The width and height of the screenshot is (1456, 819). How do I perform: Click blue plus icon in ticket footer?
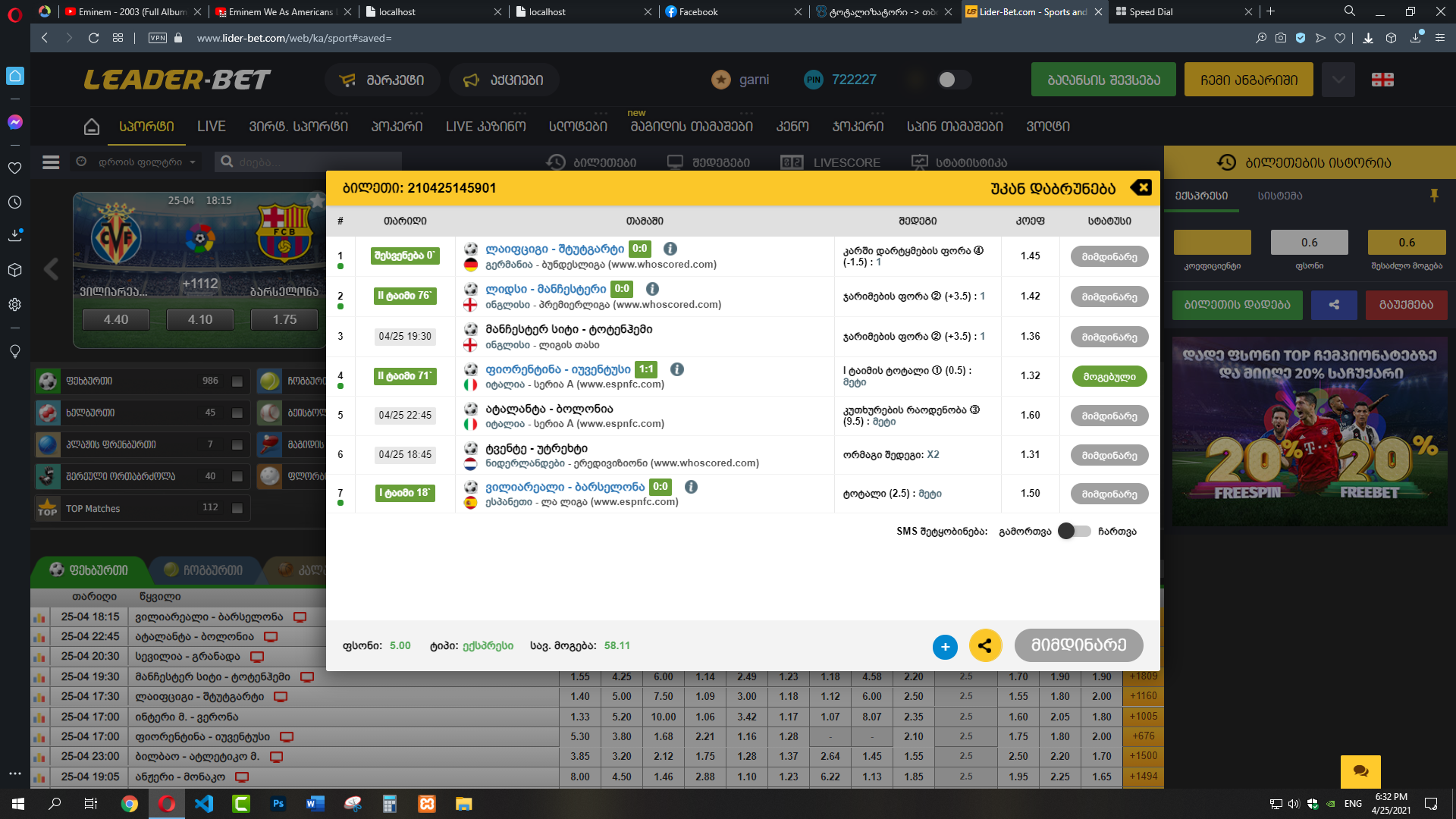pos(945,647)
